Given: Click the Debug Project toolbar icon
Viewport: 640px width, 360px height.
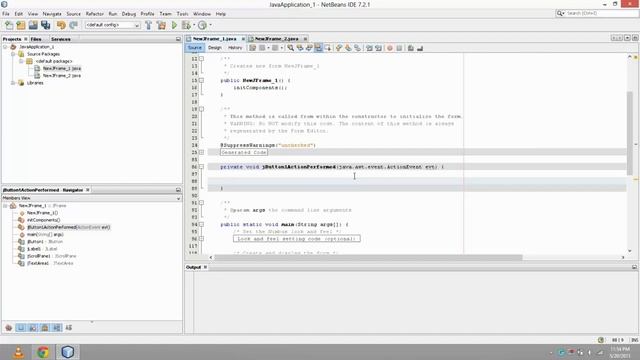Looking at the screenshot, I should [x=186, y=25].
